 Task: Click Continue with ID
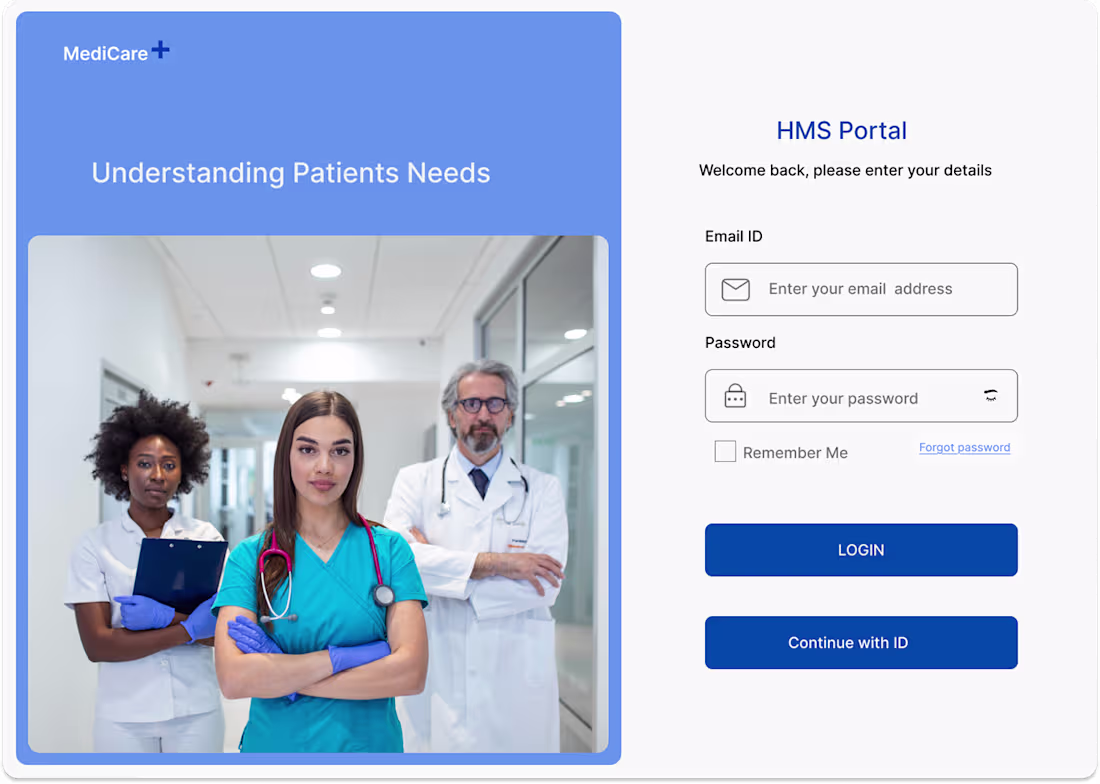(861, 642)
